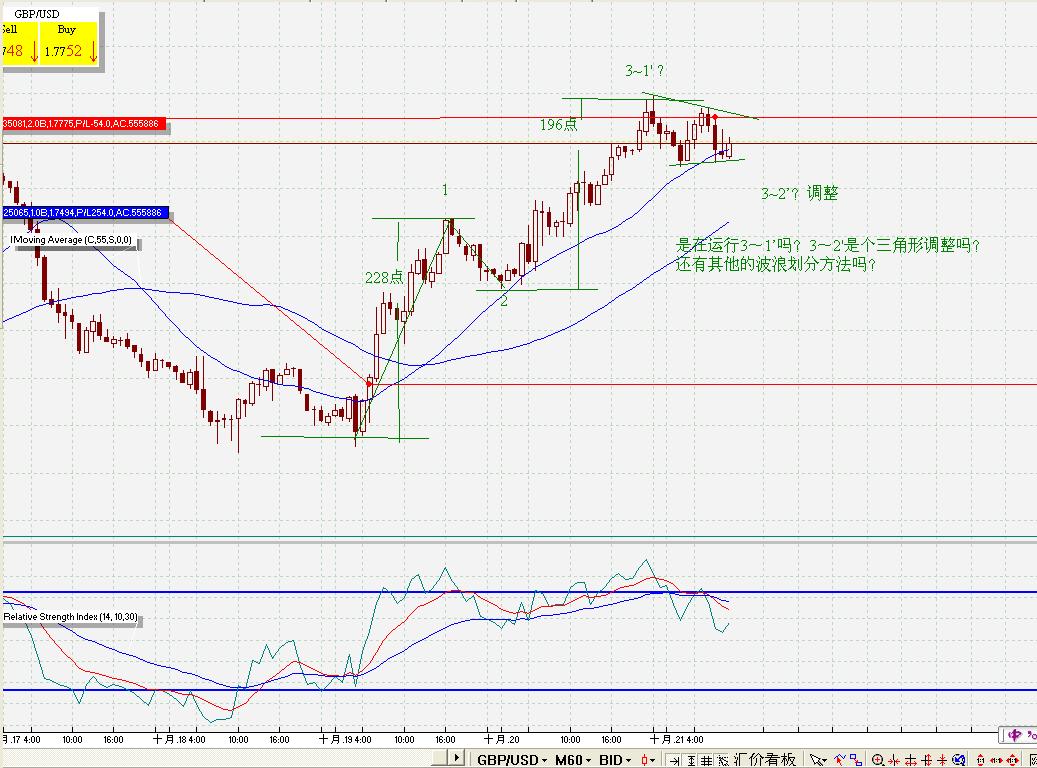Click the connected squares objects icon
The image size is (1037, 768).
tap(856, 760)
